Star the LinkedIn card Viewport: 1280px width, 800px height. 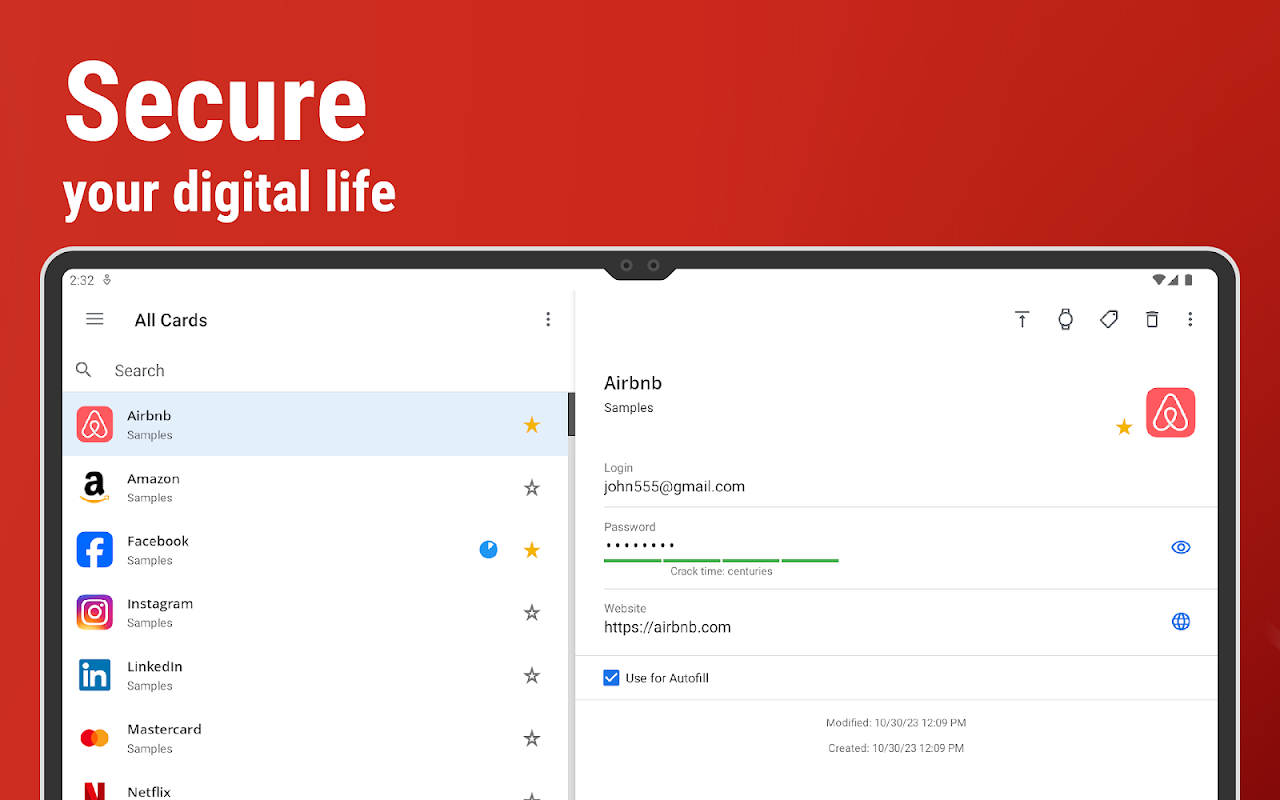coord(532,676)
